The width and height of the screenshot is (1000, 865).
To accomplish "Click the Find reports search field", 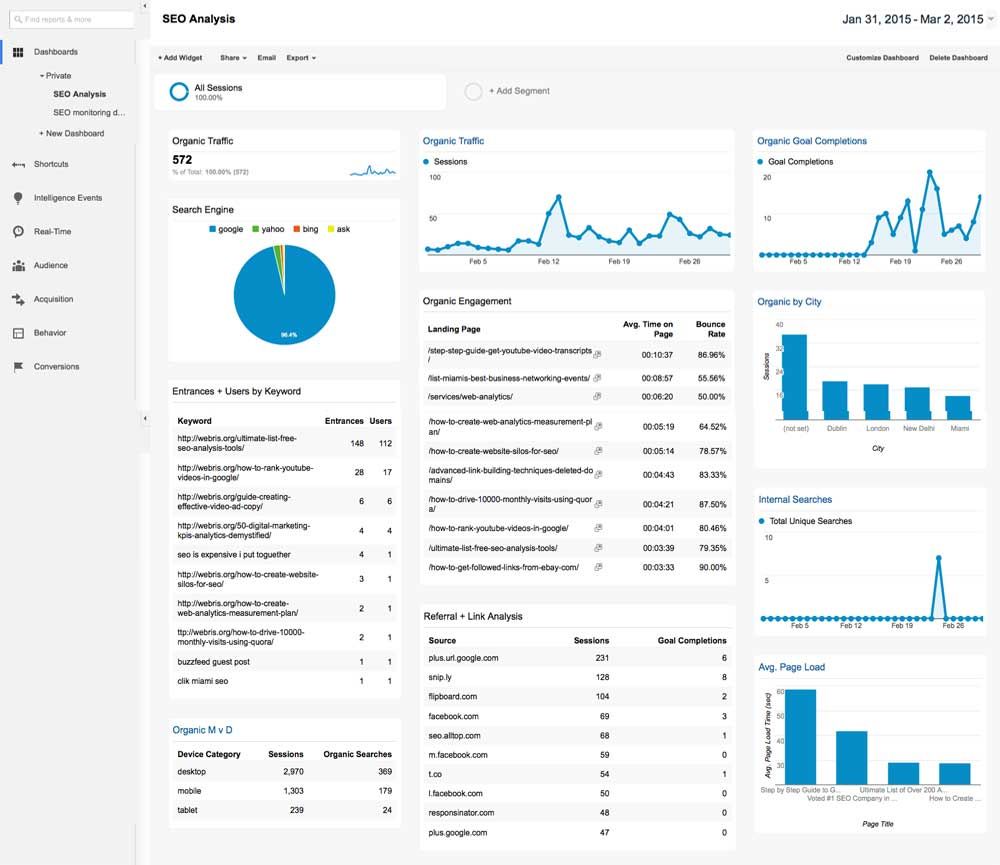I will click(x=72, y=19).
